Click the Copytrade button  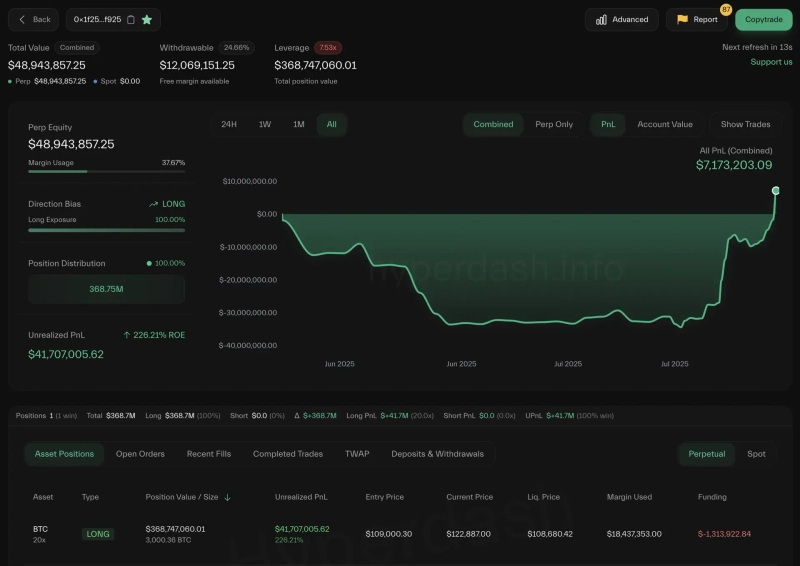(763, 20)
